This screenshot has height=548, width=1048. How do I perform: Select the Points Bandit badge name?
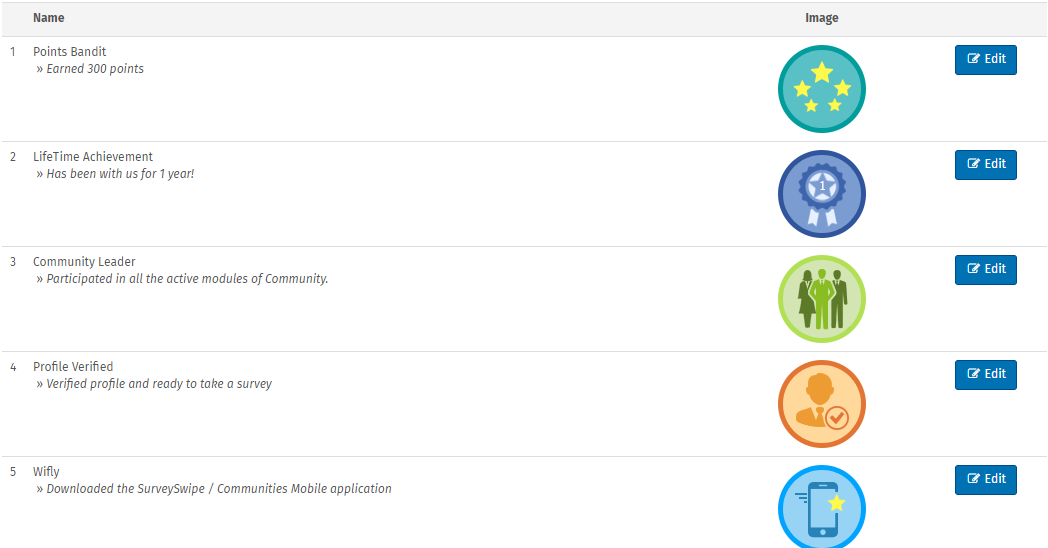click(x=69, y=52)
